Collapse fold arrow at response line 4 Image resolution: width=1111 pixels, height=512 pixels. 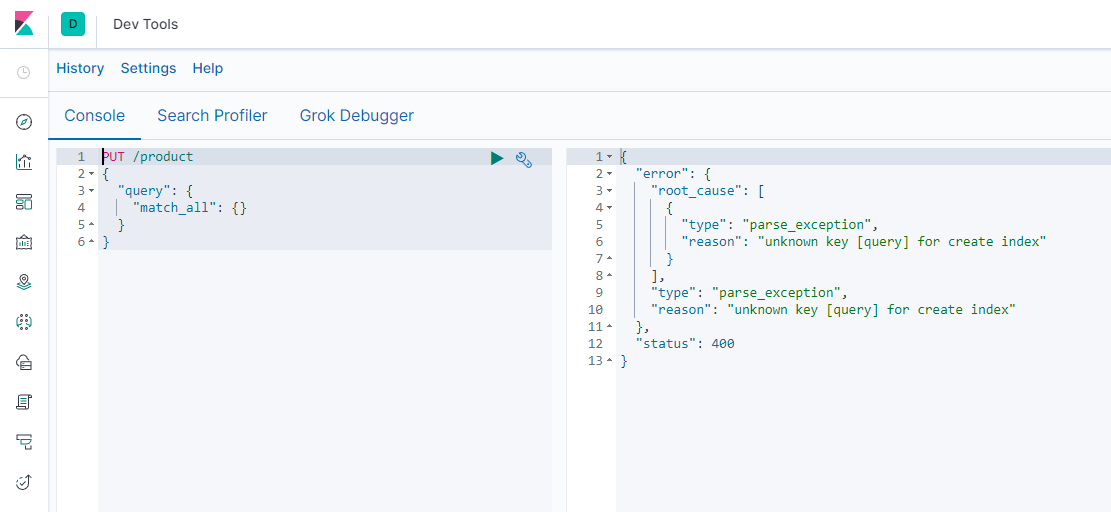[x=609, y=208]
